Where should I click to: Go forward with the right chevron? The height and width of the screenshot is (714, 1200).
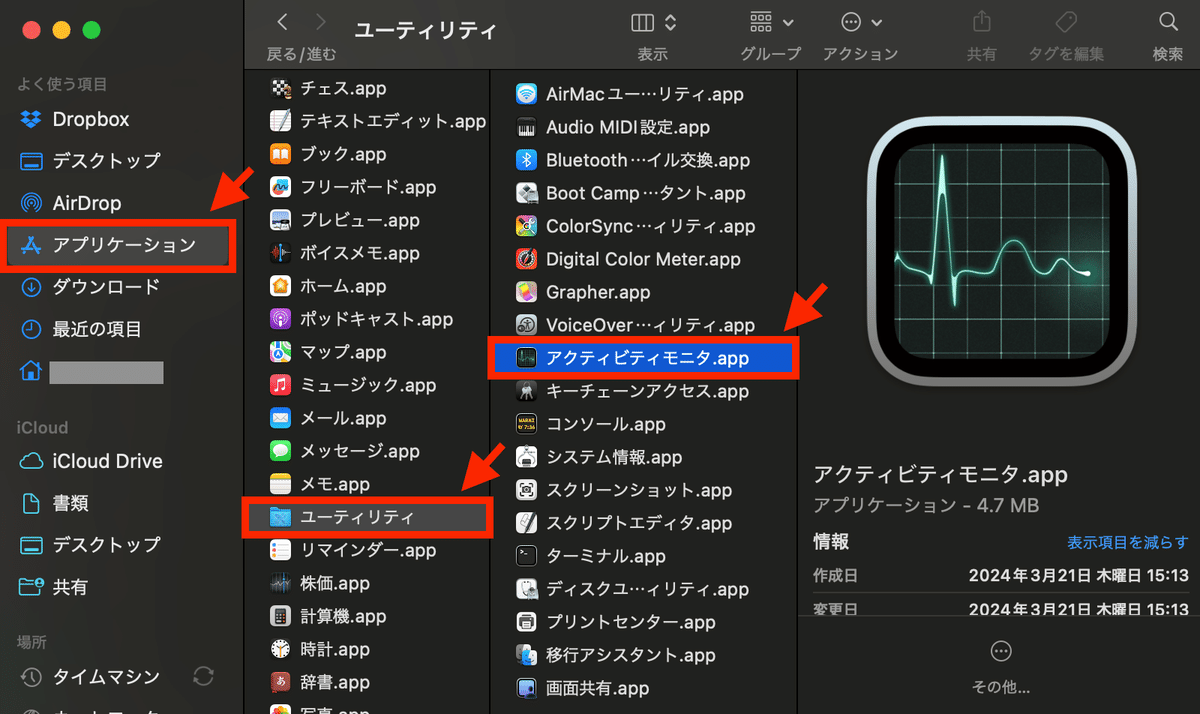pos(320,22)
